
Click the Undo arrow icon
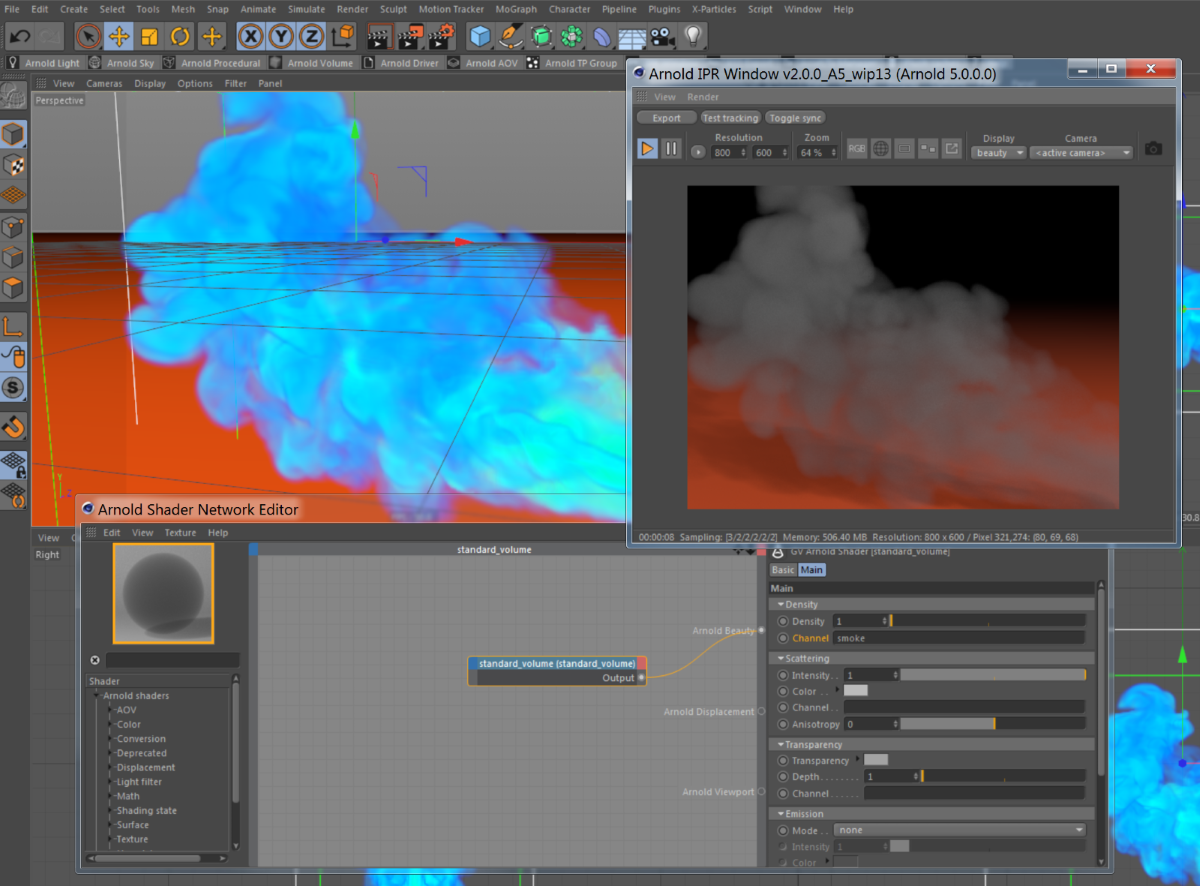coord(18,37)
